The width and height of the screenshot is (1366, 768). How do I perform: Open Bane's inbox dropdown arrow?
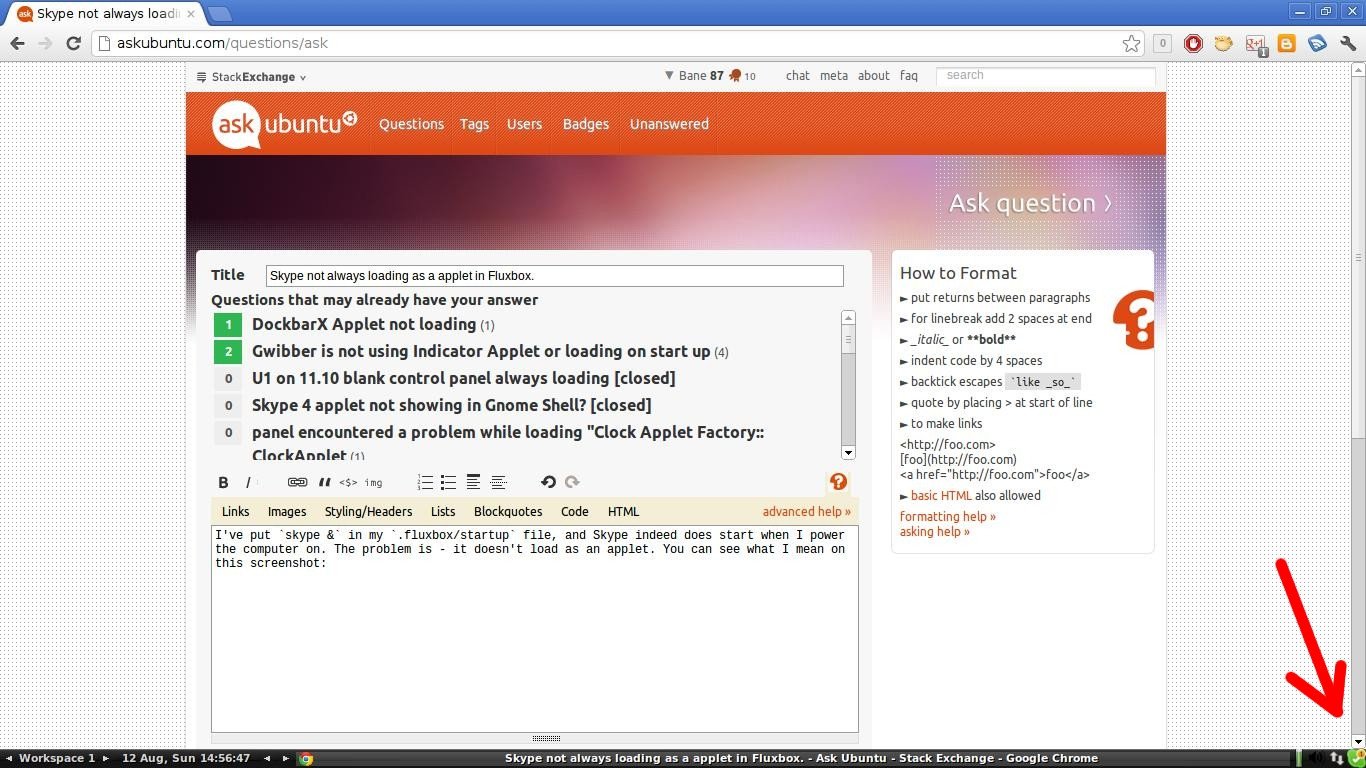[669, 75]
